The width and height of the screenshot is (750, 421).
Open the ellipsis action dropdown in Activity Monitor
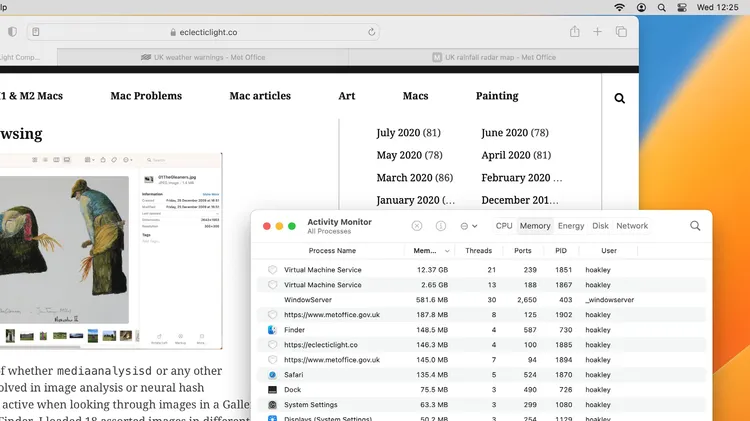pos(467,226)
